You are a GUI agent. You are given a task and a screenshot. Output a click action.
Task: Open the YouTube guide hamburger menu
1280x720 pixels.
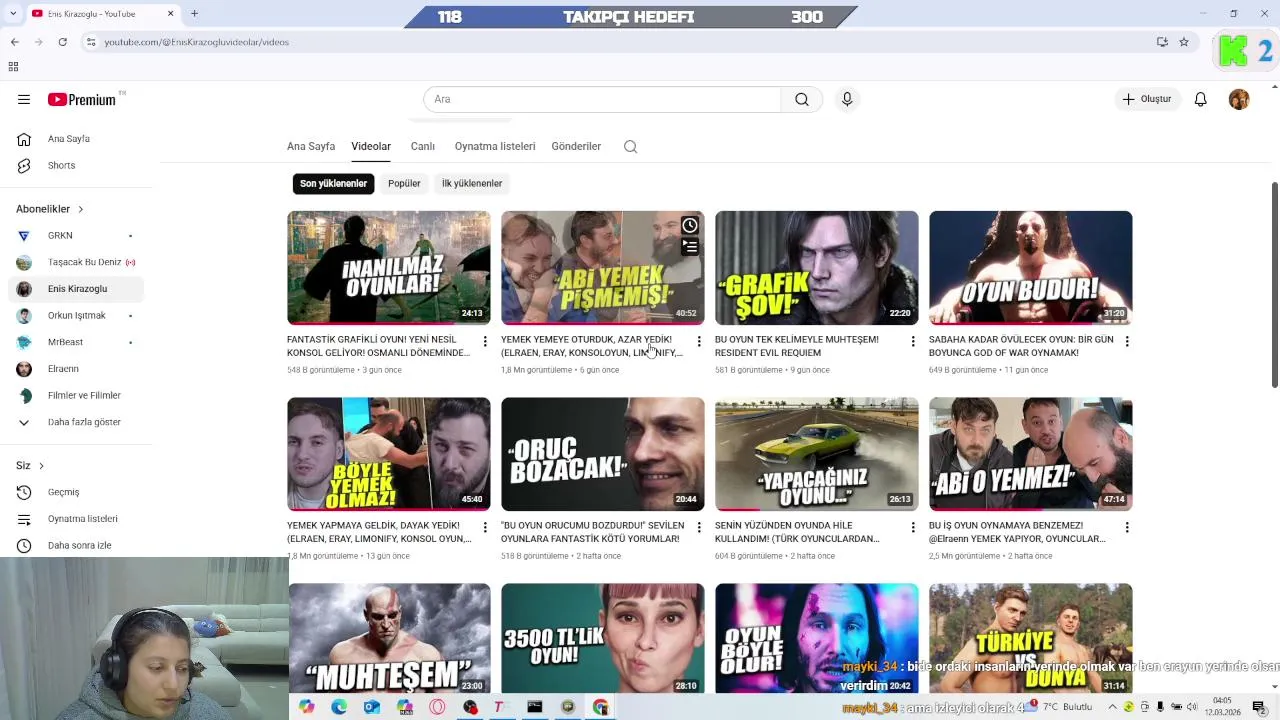tap(24, 99)
